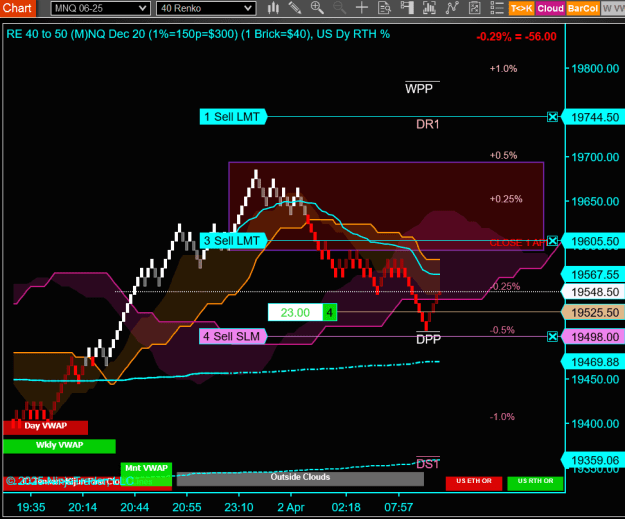Click the 19469.88 price marker
The width and height of the screenshot is (625, 519).
pyautogui.click(x=594, y=362)
